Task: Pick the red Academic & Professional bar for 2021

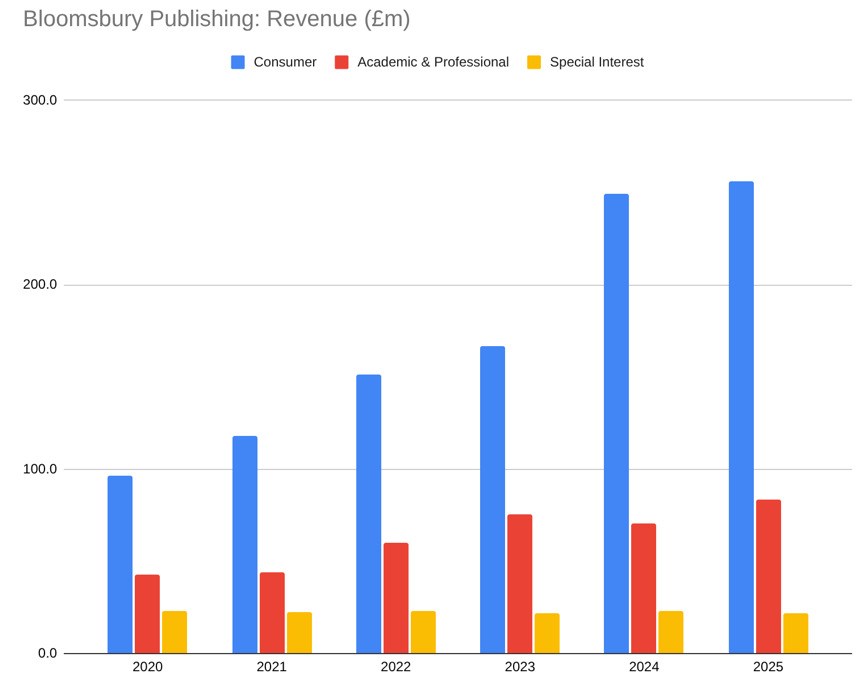Action: click(x=272, y=613)
